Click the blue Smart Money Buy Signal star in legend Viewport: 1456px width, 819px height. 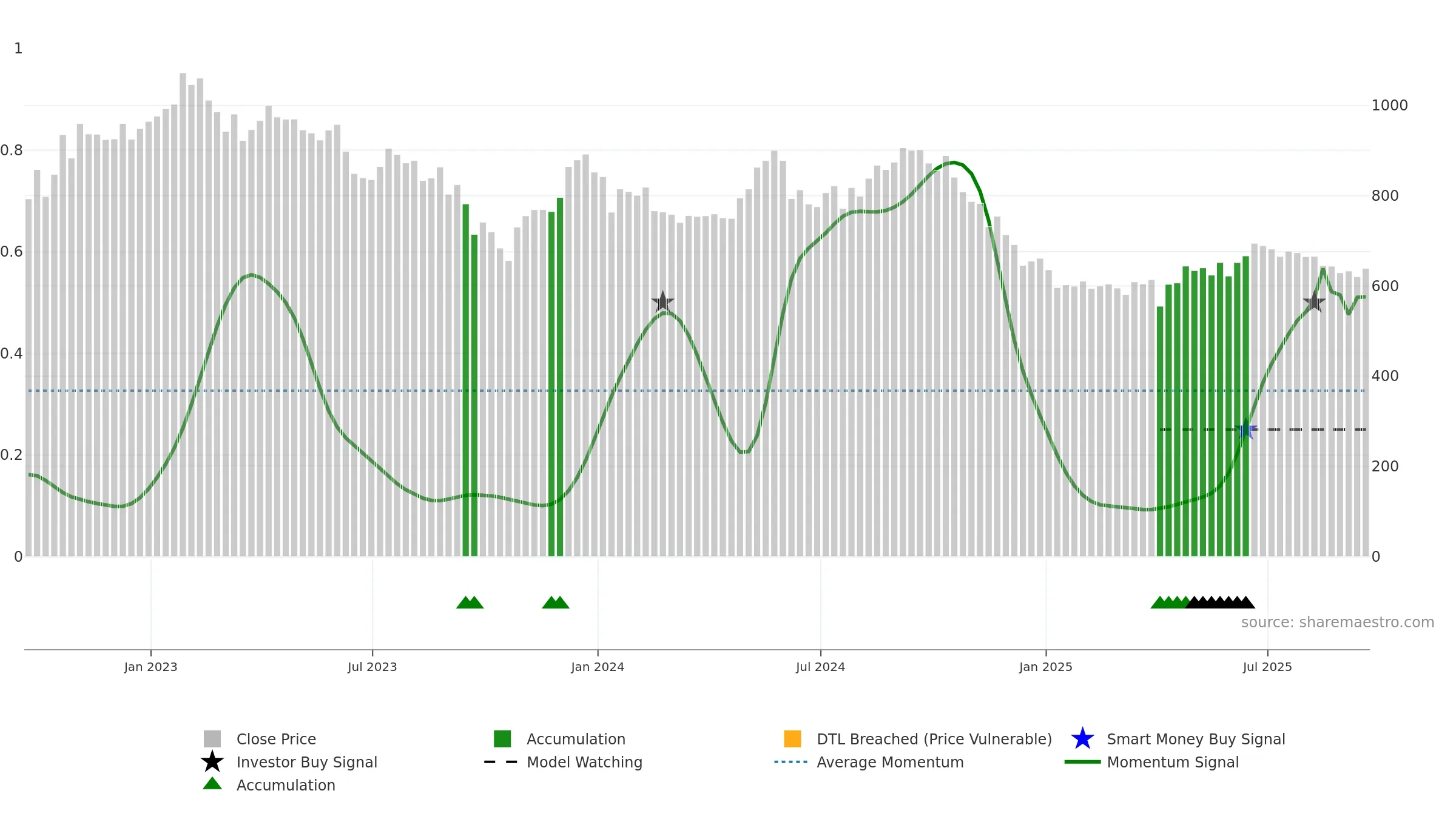click(x=1082, y=739)
